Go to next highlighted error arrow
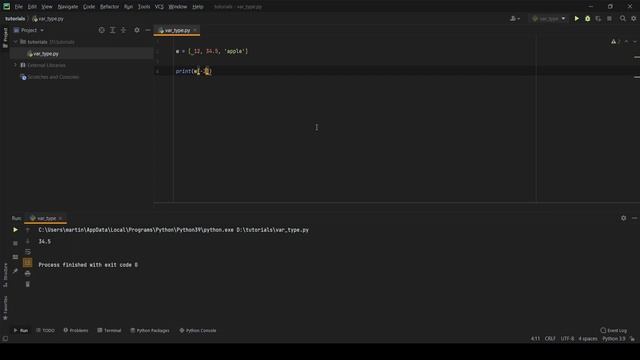The height and width of the screenshot is (360, 640). (635, 42)
